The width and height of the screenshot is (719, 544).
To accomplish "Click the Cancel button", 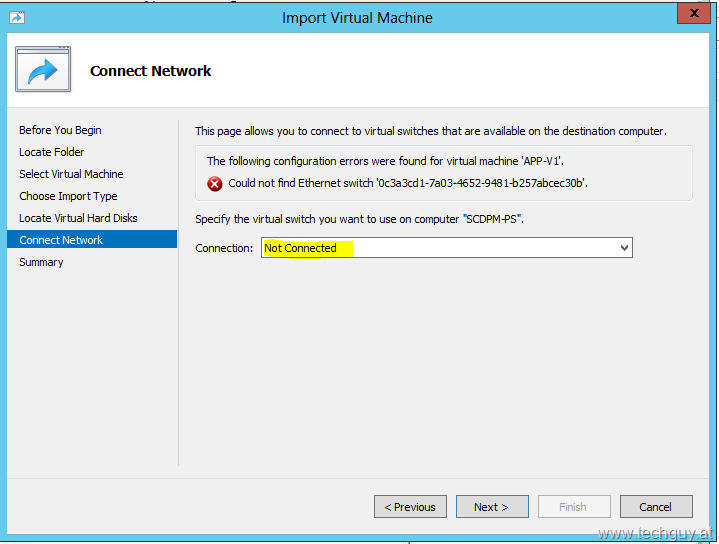I will coord(656,506).
